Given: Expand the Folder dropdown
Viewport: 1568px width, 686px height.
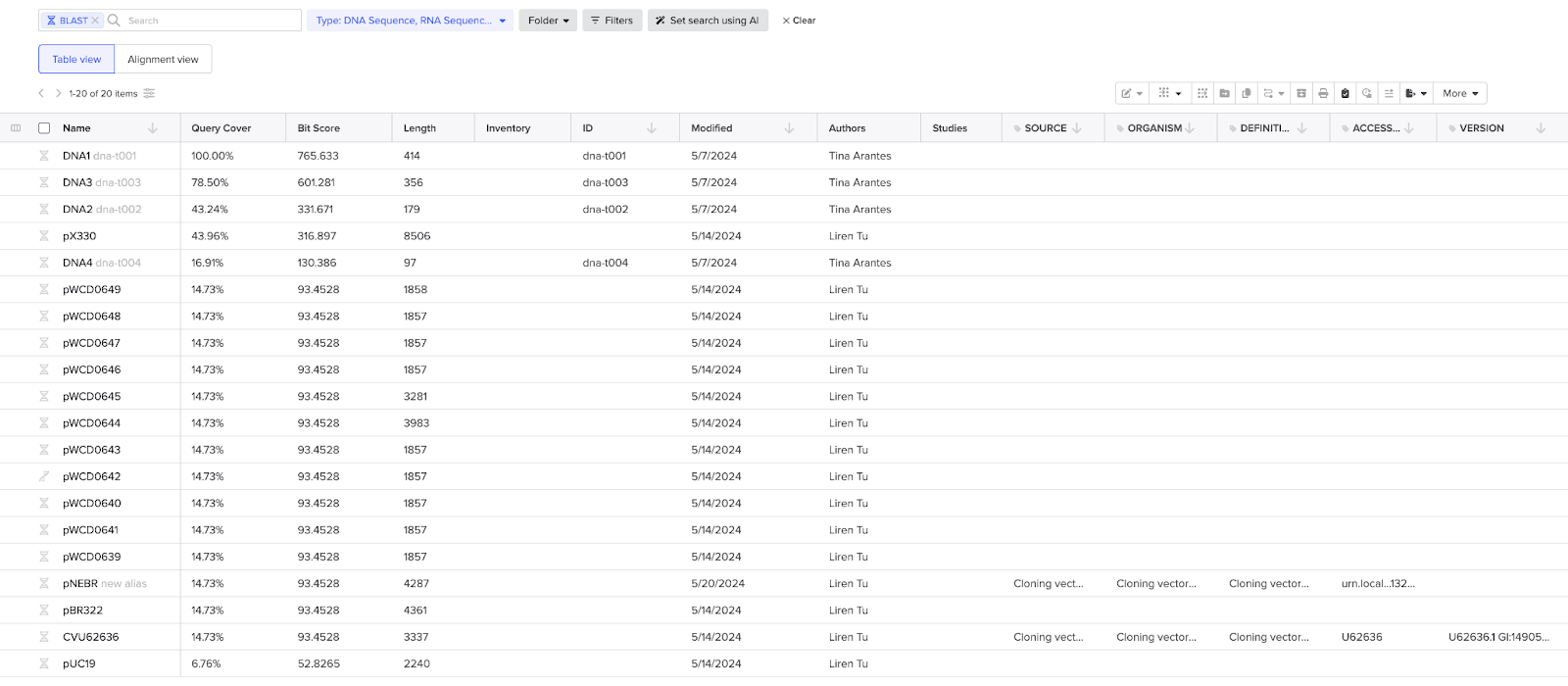Looking at the screenshot, I should point(548,21).
